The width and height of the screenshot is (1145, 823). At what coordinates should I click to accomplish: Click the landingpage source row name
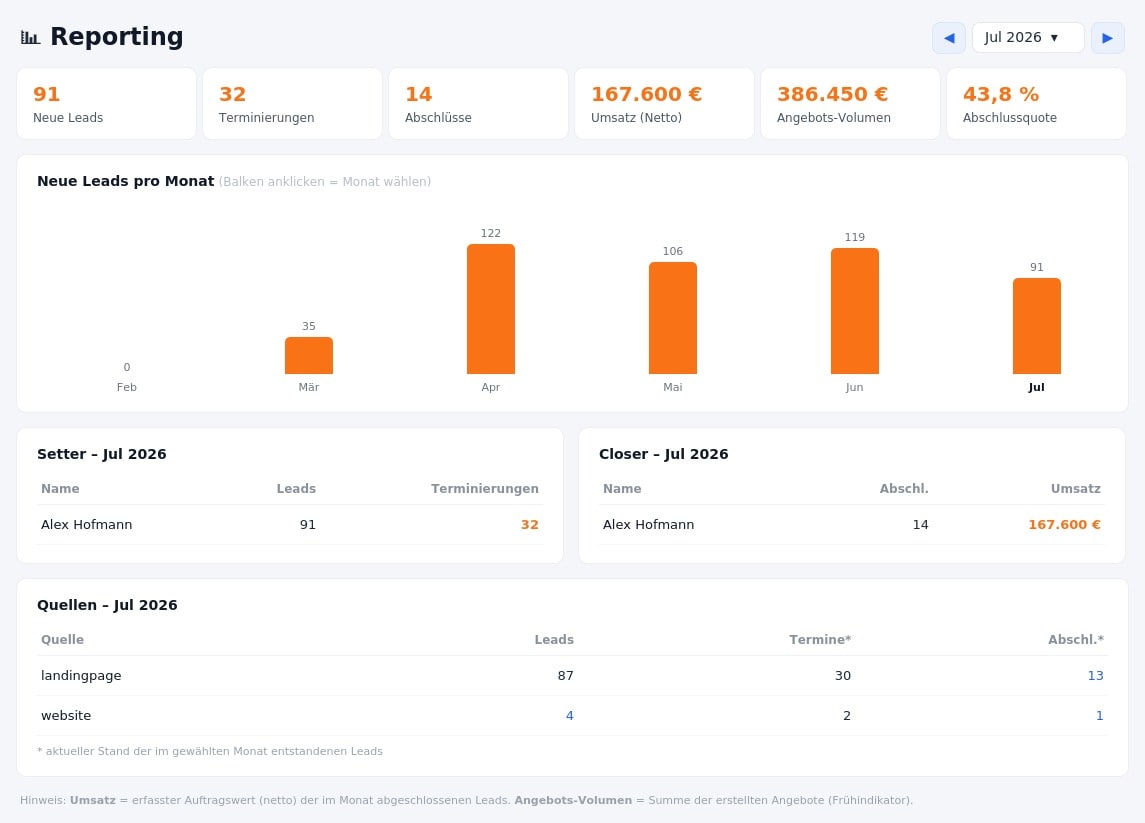tap(81, 675)
